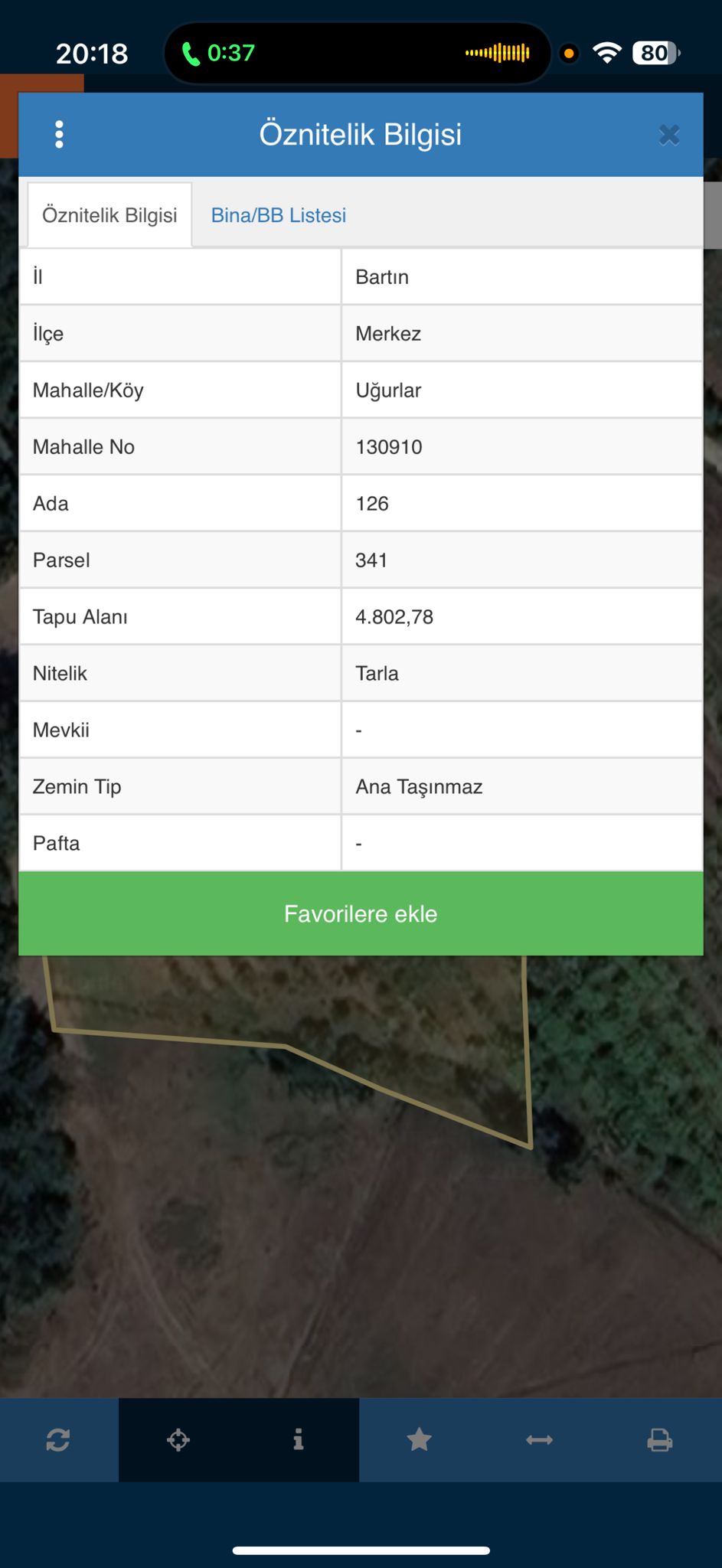Open favorites with star icon
Image resolution: width=722 pixels, height=1568 pixels.
[419, 1440]
